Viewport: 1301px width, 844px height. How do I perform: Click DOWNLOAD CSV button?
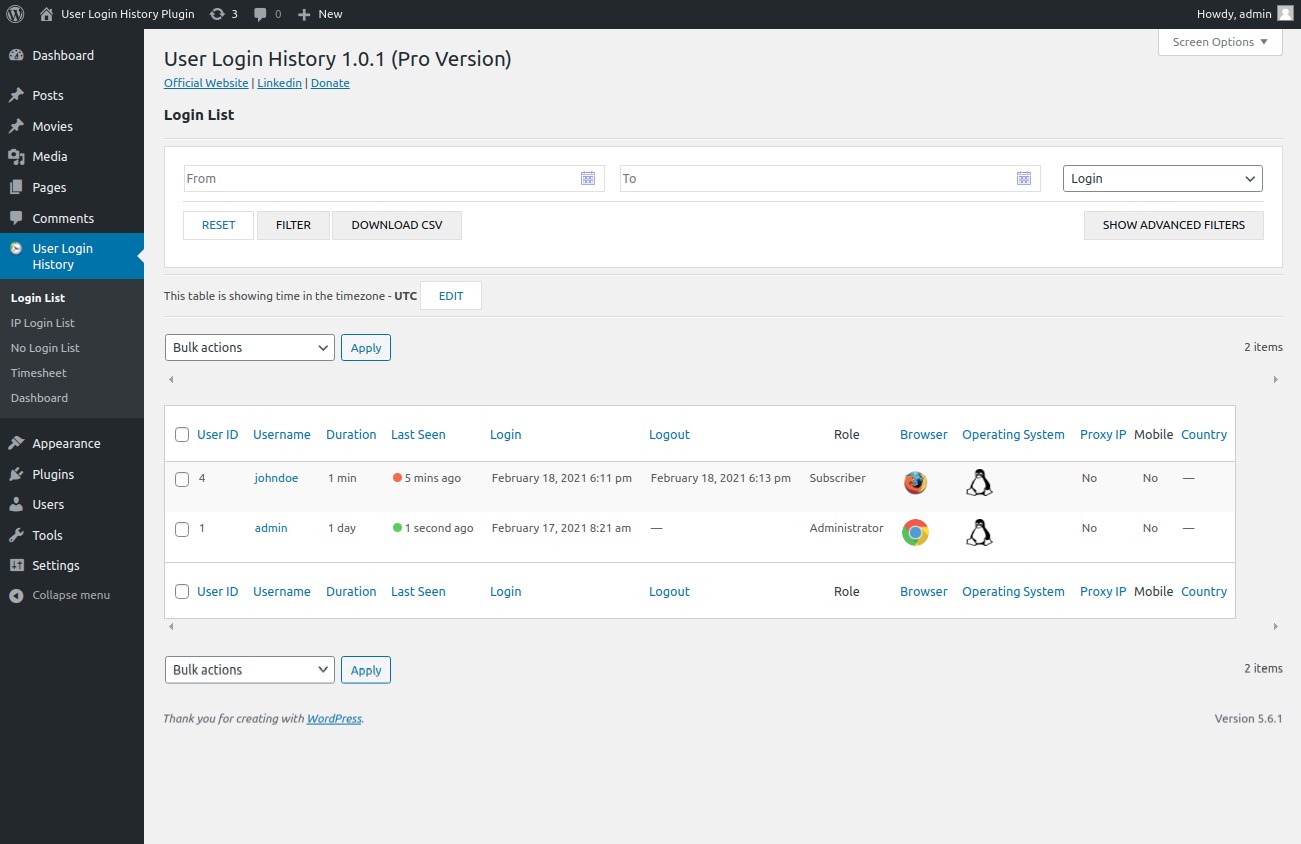pos(396,225)
